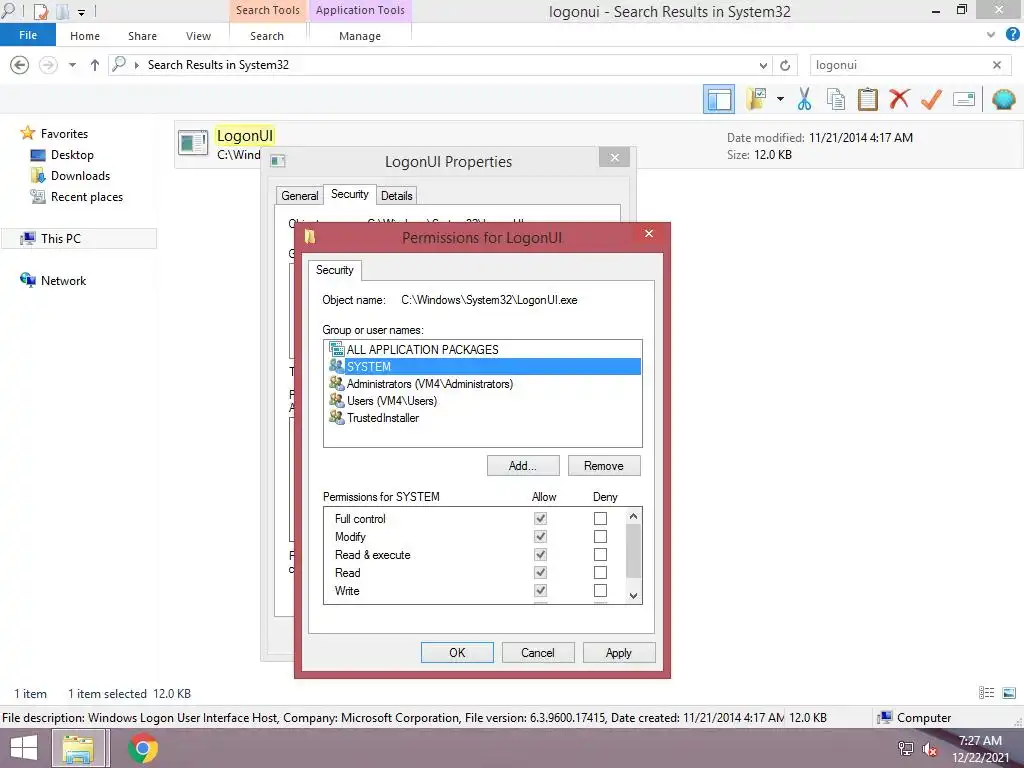Screen dimensions: 1024x768
Task: Open Google Chrome from taskbar
Action: 143,748
